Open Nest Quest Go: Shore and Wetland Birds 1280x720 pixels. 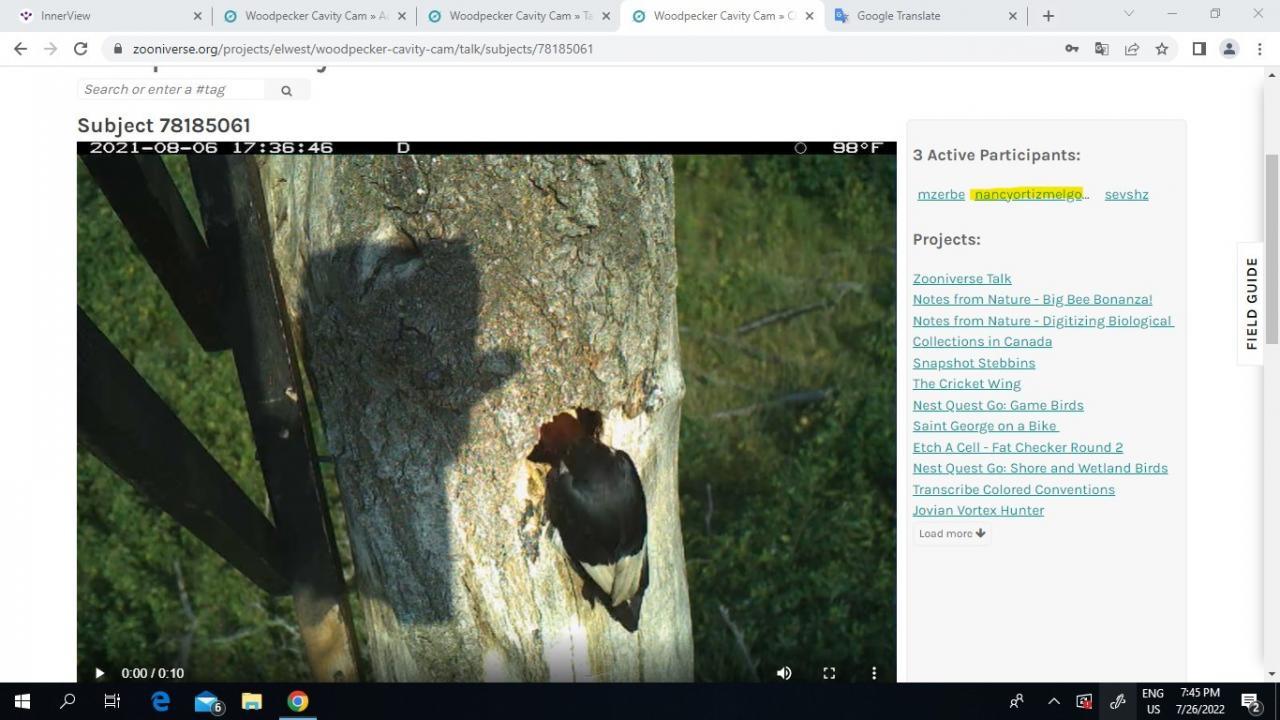click(x=1040, y=468)
